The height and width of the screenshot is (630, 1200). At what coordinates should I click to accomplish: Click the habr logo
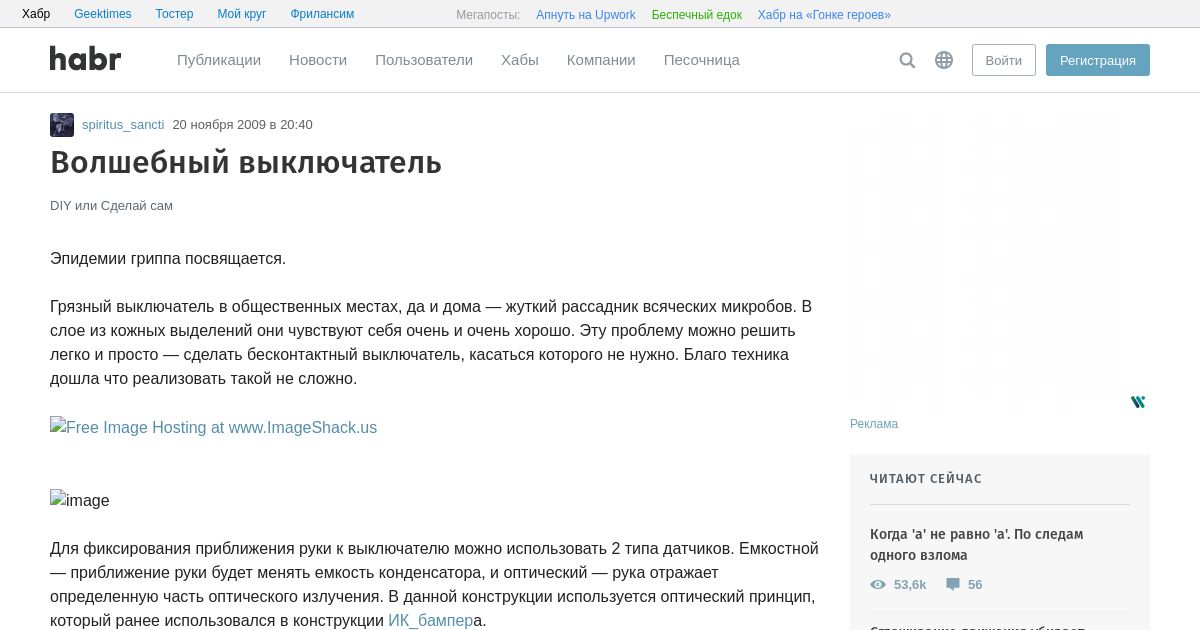[x=85, y=59]
